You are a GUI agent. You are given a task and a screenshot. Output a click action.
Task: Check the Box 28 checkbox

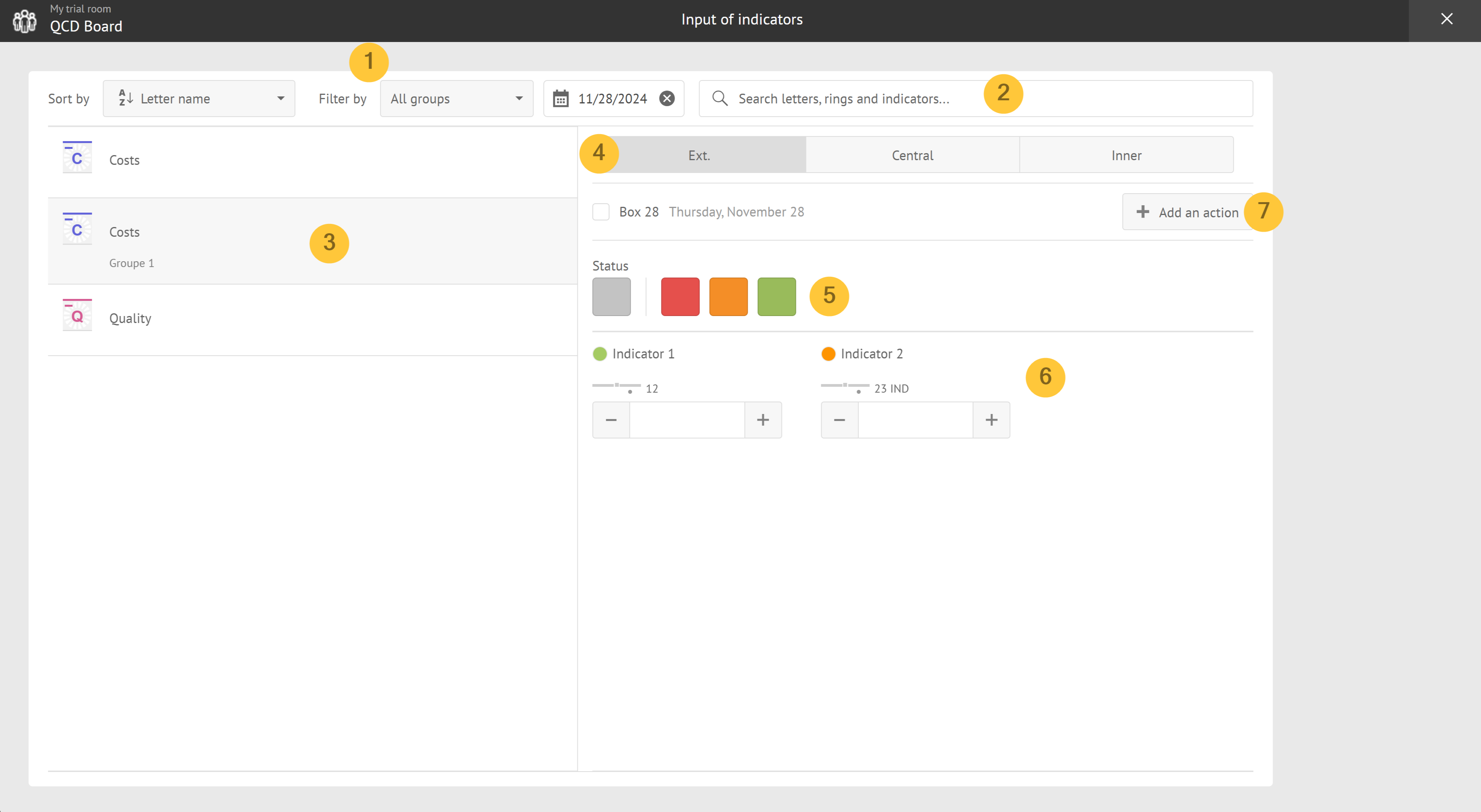coord(601,212)
